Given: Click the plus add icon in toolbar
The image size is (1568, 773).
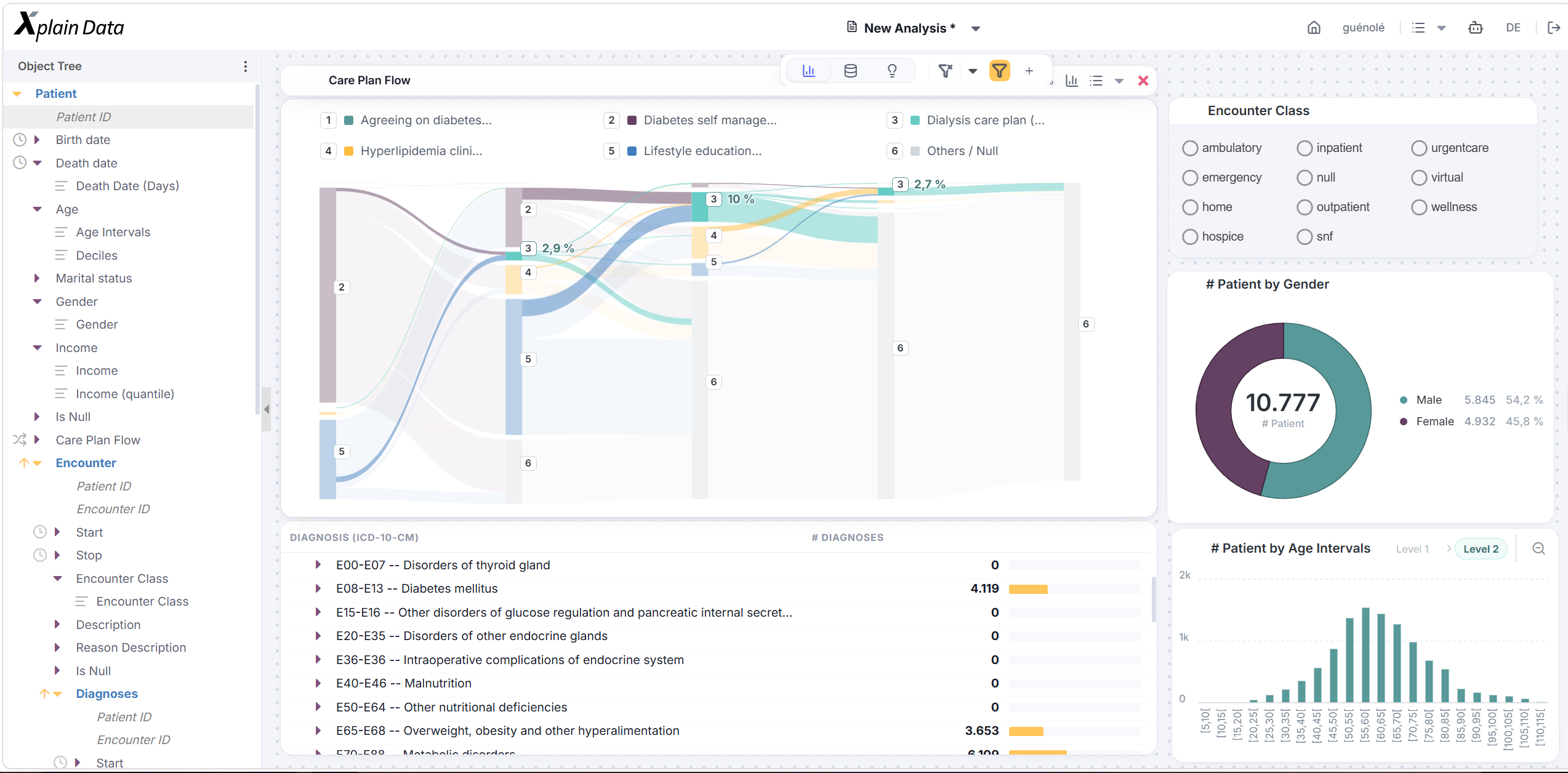Looking at the screenshot, I should 1029,71.
